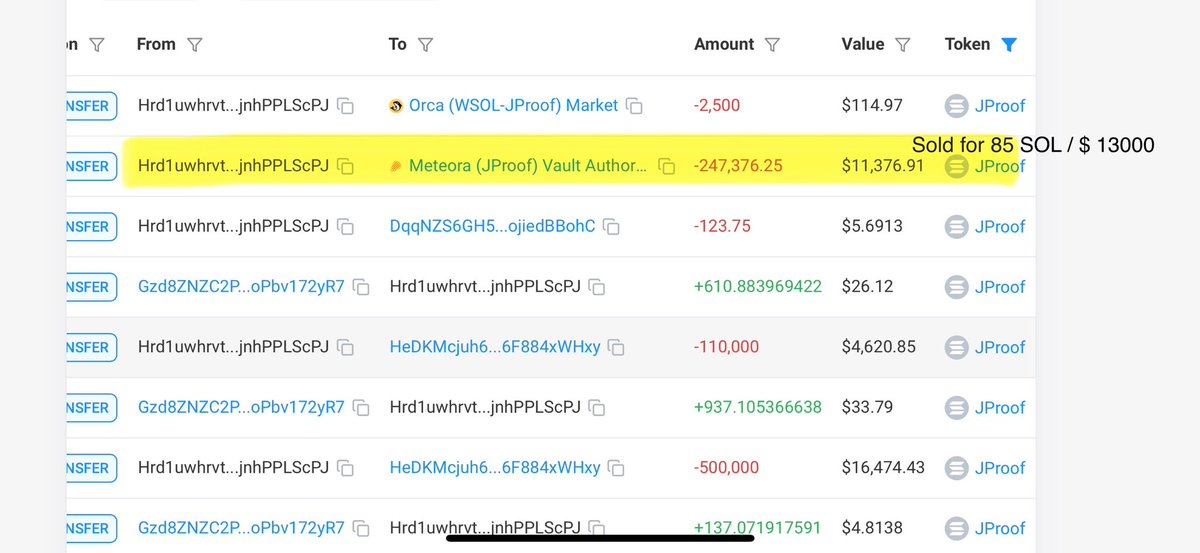
Task: Copy the Orca (WSOL-JProof) Market address
Action: pos(634,106)
